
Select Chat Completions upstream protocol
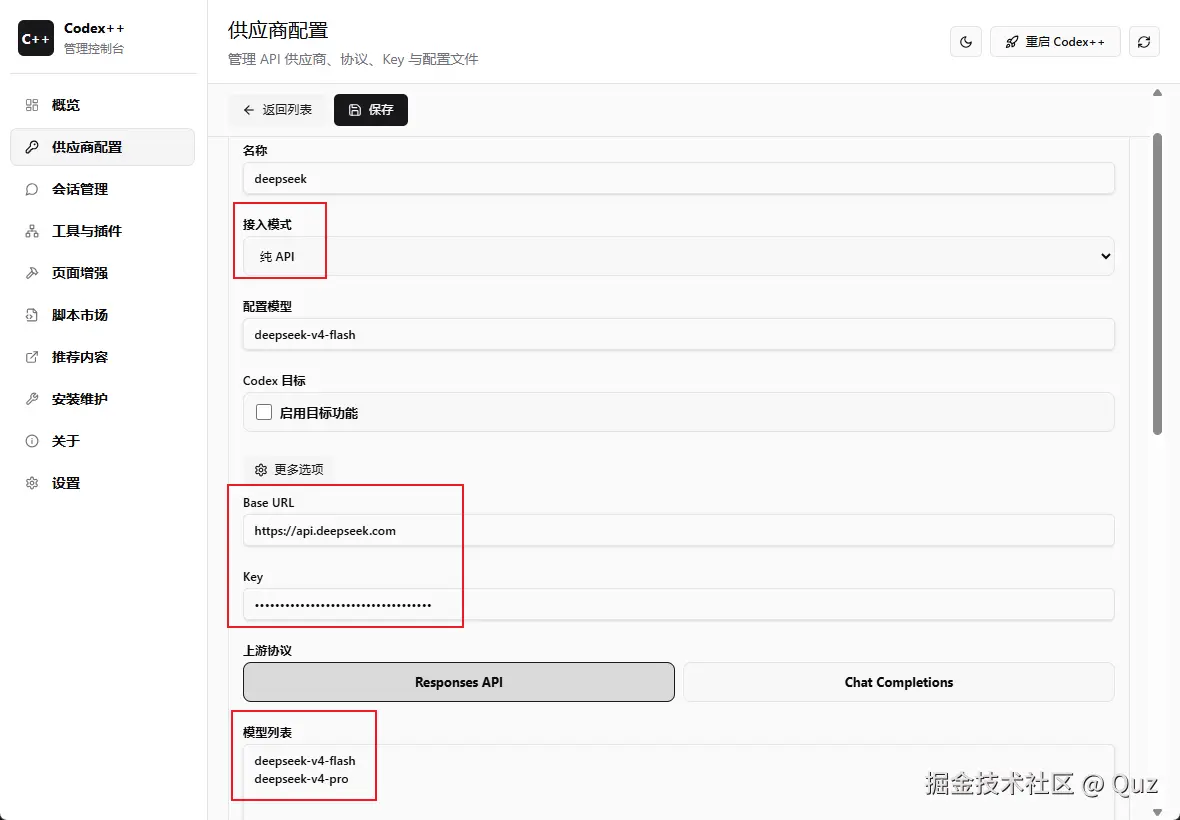coord(899,682)
